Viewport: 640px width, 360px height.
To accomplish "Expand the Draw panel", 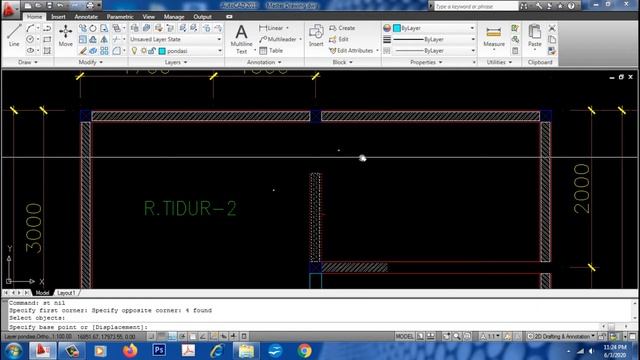I will (x=28, y=62).
